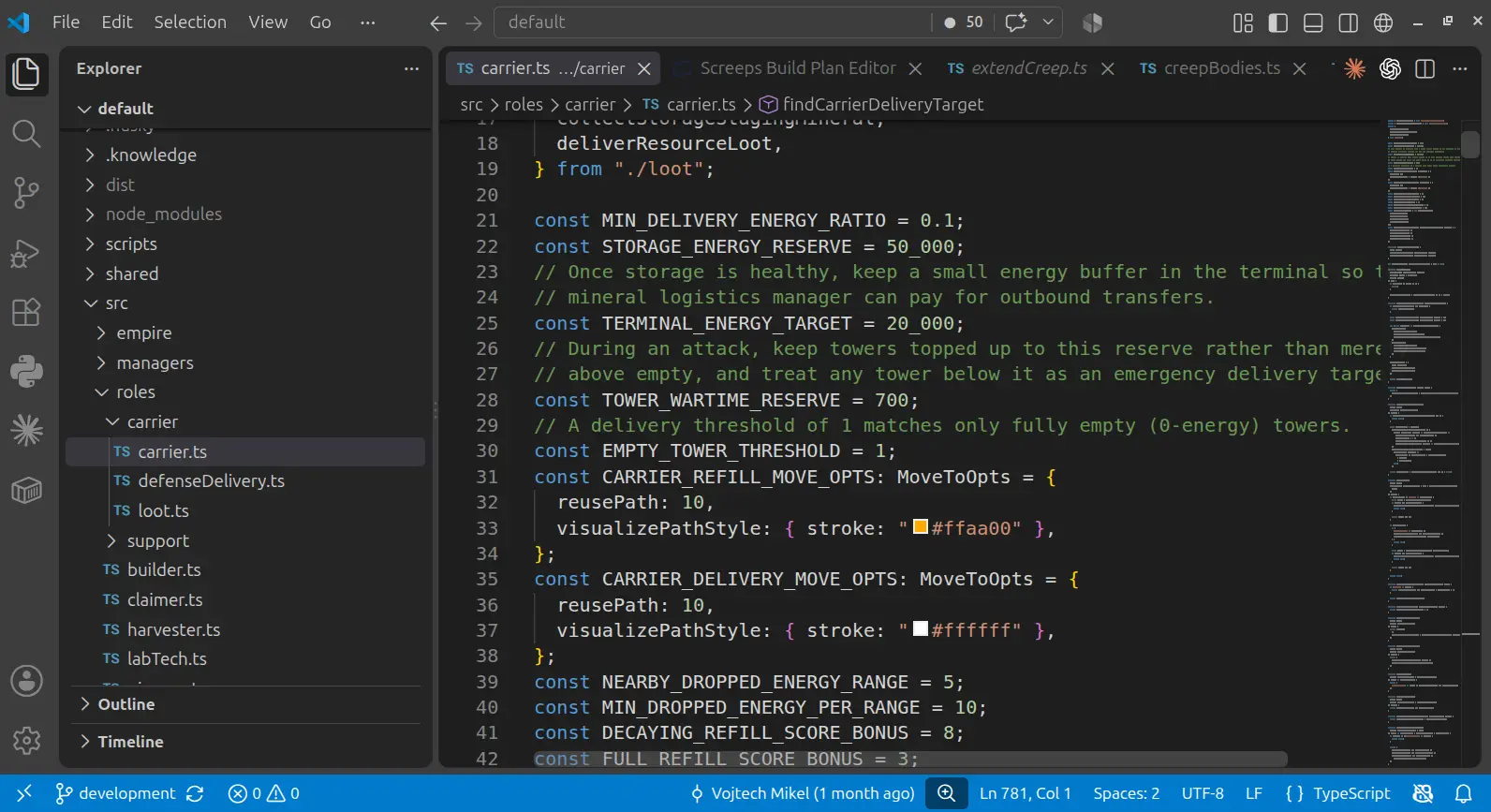Go forward using the right arrow
The image size is (1491, 812).
point(474,22)
